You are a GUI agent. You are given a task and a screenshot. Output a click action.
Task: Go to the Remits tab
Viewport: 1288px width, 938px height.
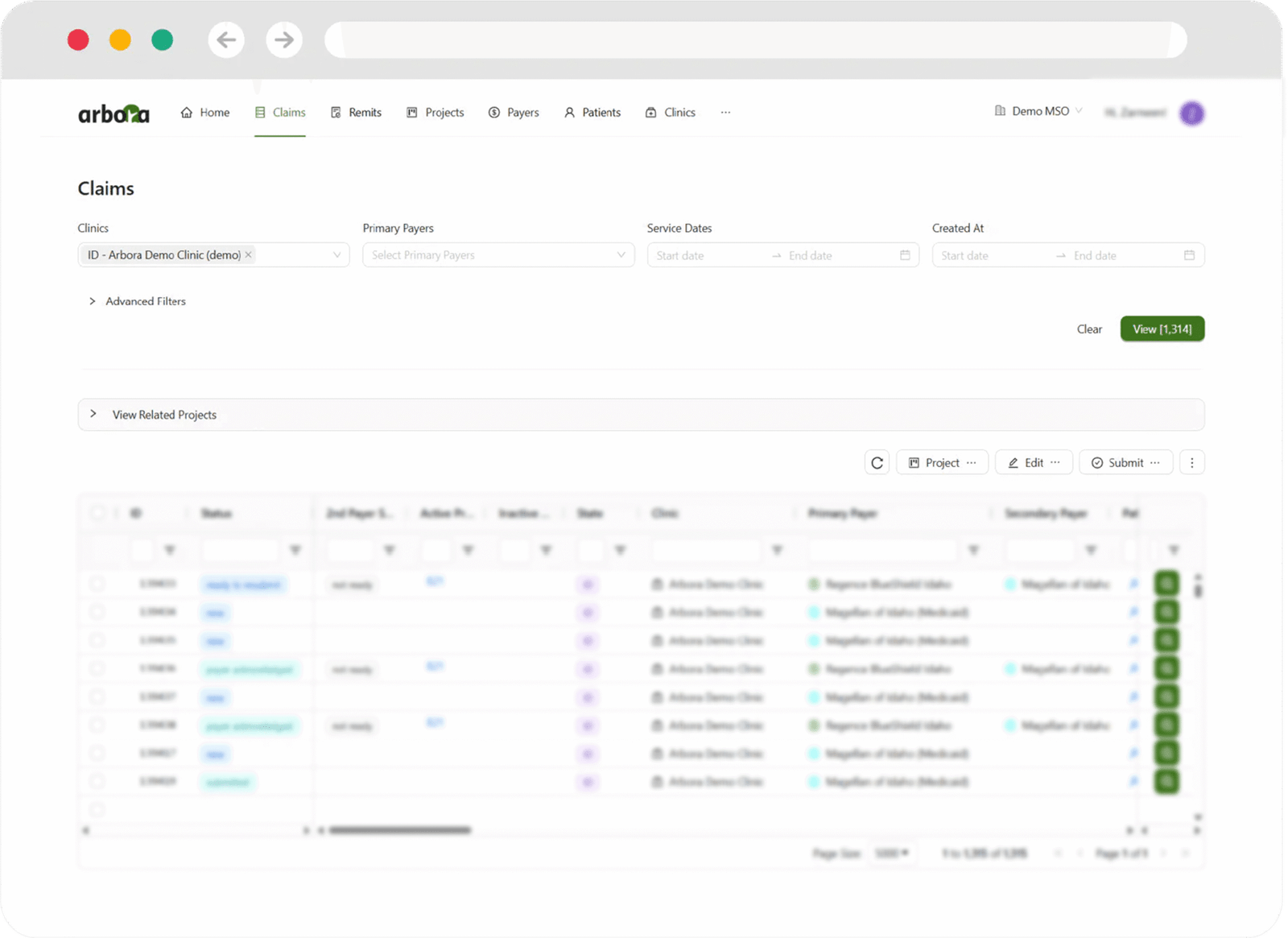(356, 113)
